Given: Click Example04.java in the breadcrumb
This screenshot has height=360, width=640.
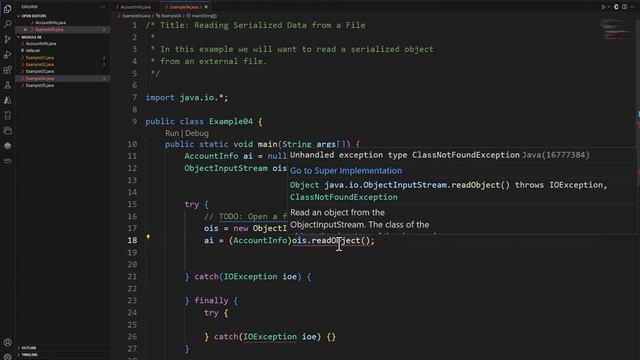Looking at the screenshot, I should coord(136,16).
